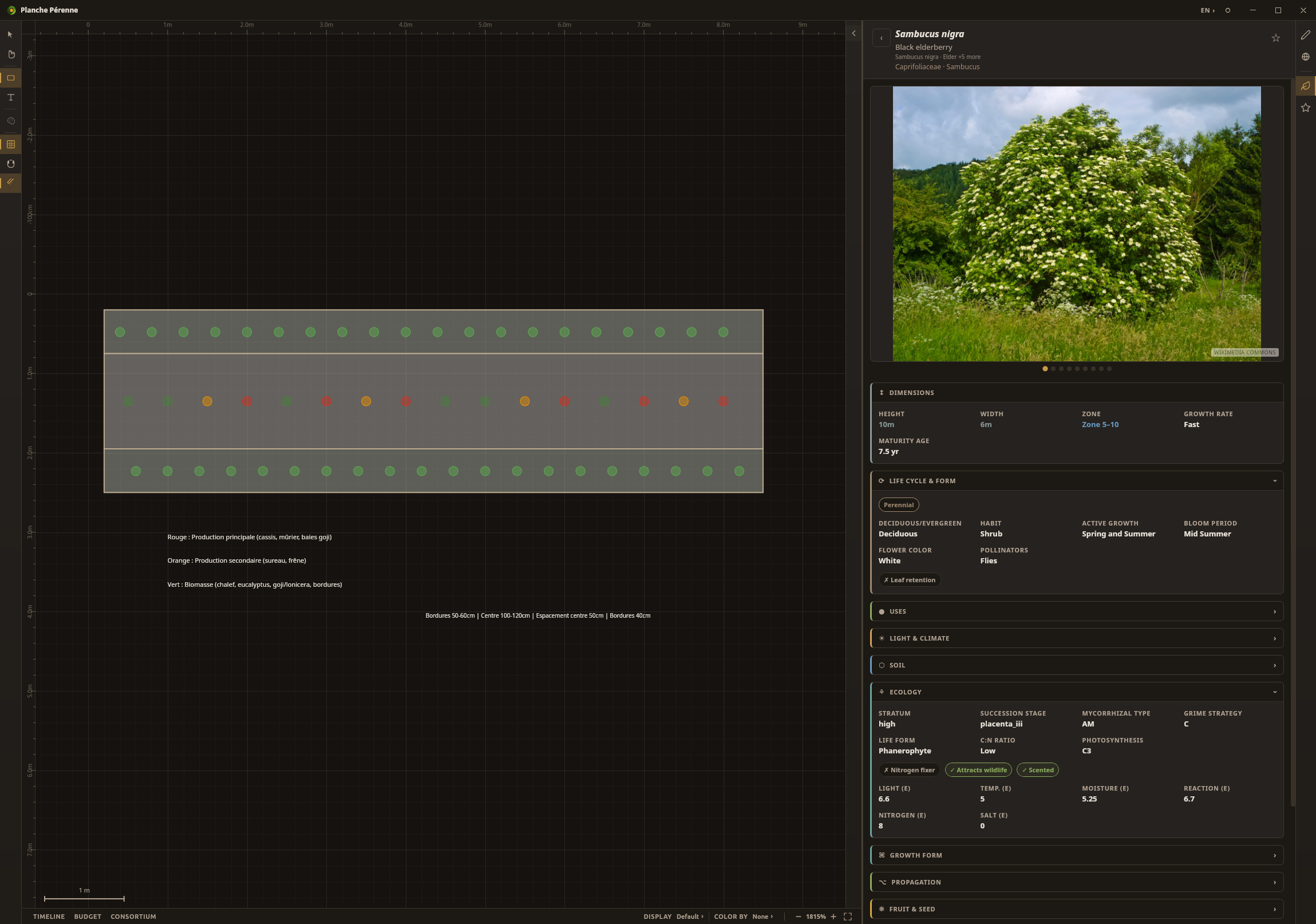1316x924 pixels.
Task: Click the circle icon beside EN
Action: (x=1228, y=10)
